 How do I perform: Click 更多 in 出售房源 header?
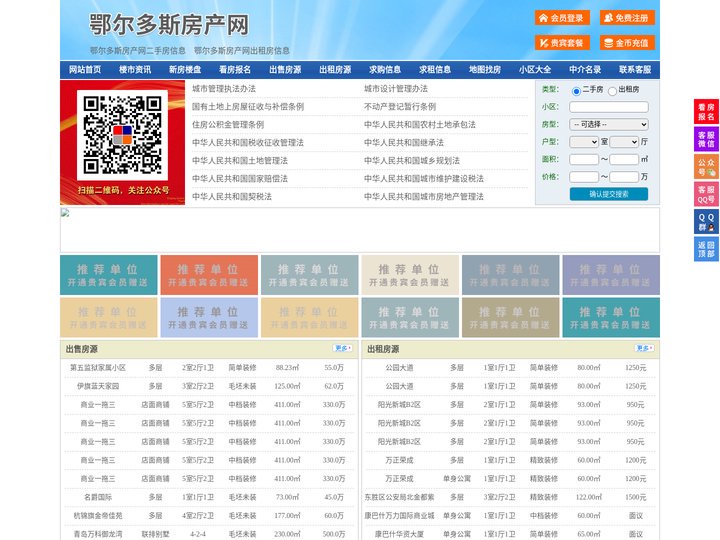point(343,349)
